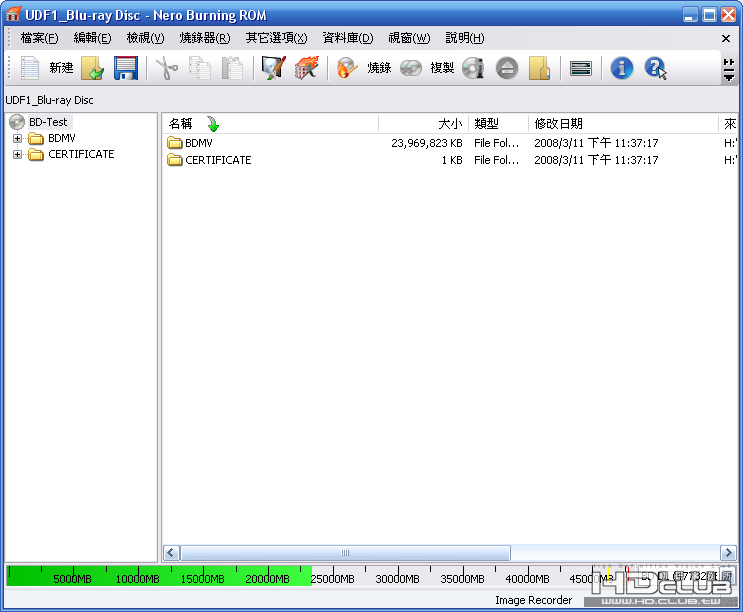Click the new compilation document icon

(x=29, y=68)
